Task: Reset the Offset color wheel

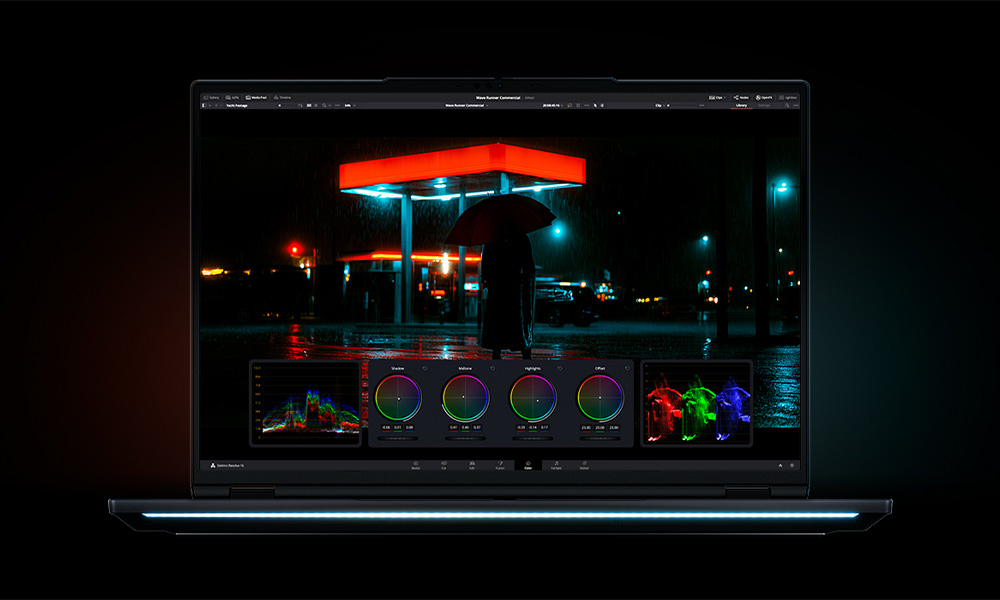Action: point(627,368)
